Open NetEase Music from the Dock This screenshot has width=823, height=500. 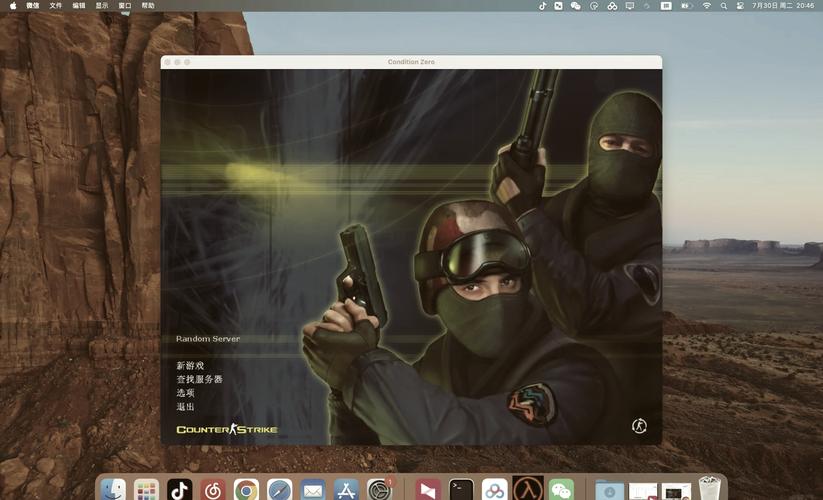213,489
